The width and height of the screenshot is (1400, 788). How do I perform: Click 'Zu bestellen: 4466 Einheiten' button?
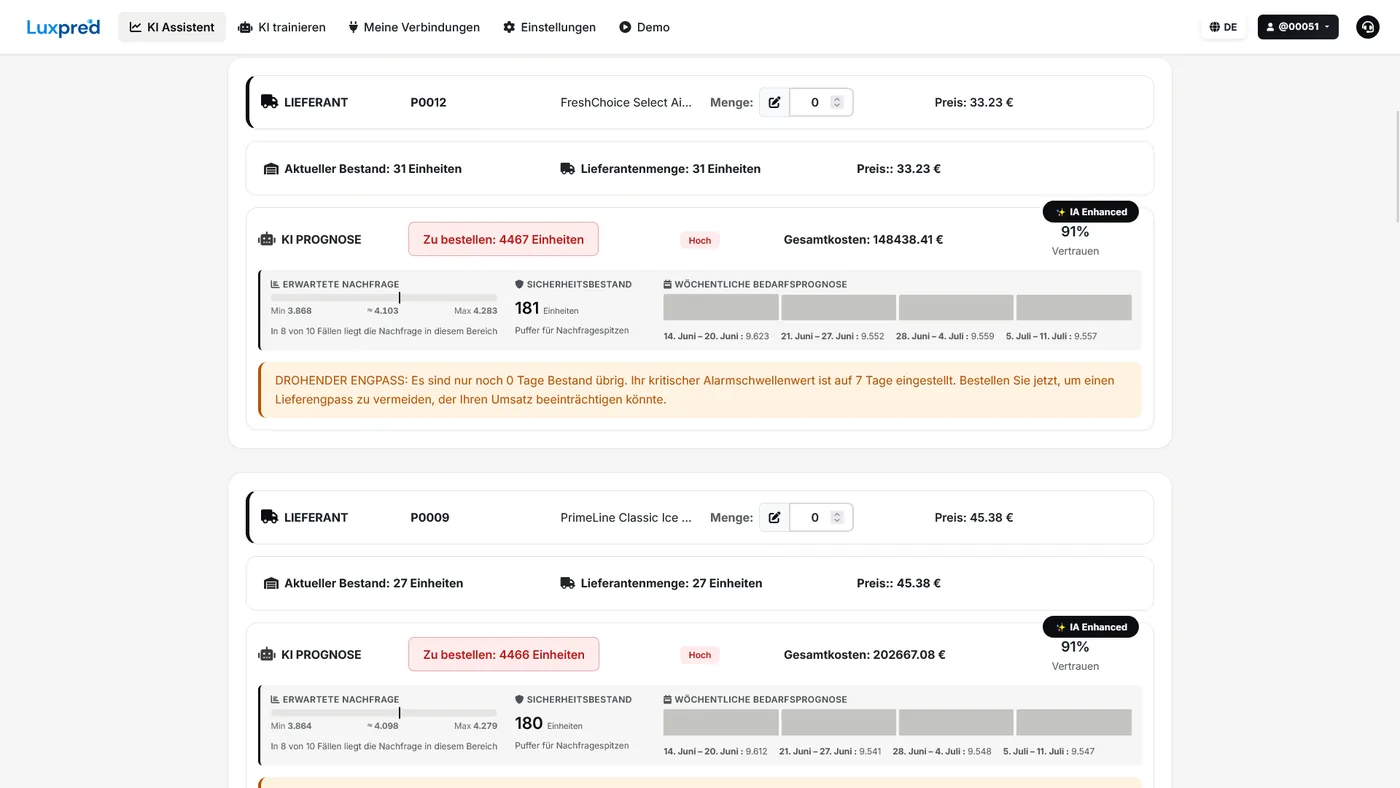tap(503, 655)
